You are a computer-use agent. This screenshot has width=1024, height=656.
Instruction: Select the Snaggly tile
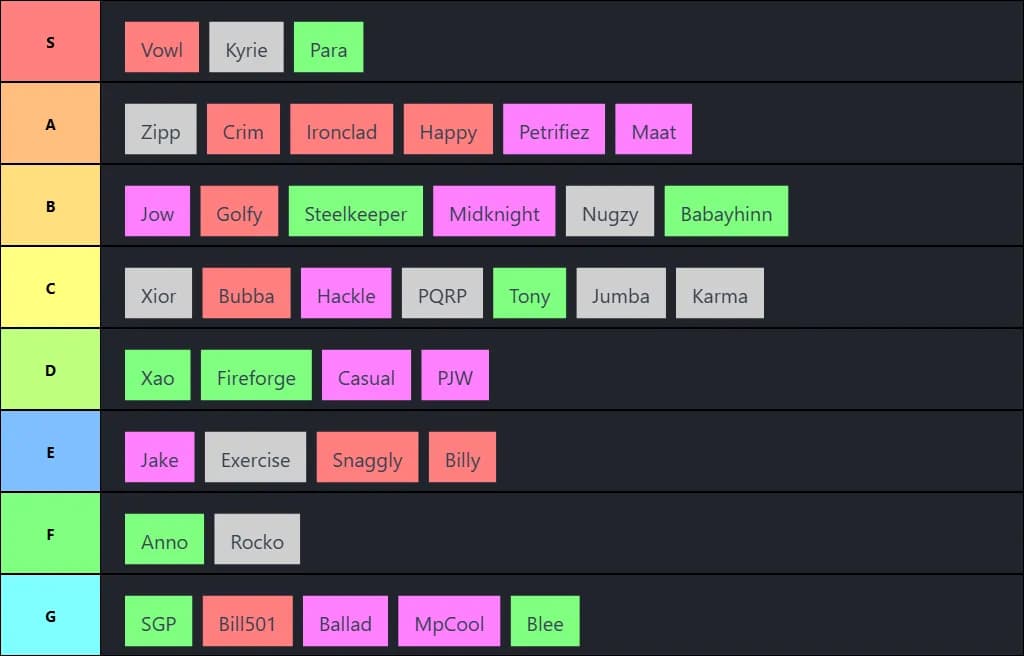[x=367, y=458]
